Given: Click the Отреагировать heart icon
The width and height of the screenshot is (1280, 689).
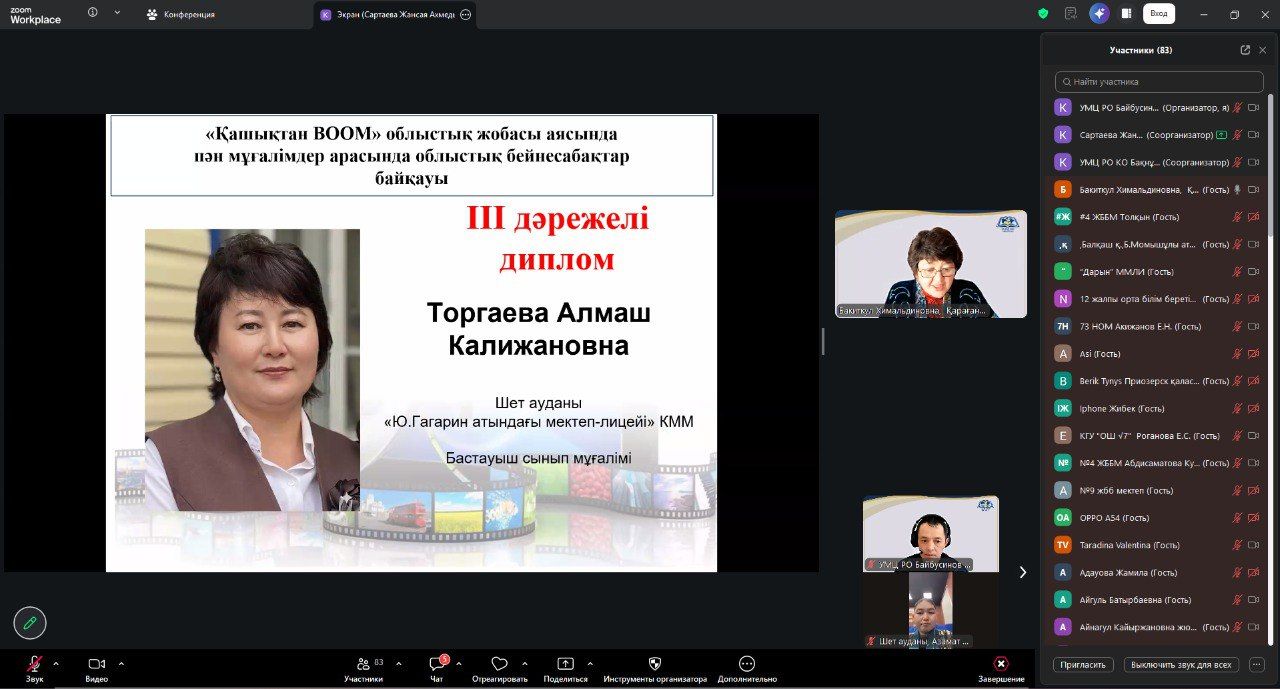Looking at the screenshot, I should 499,664.
